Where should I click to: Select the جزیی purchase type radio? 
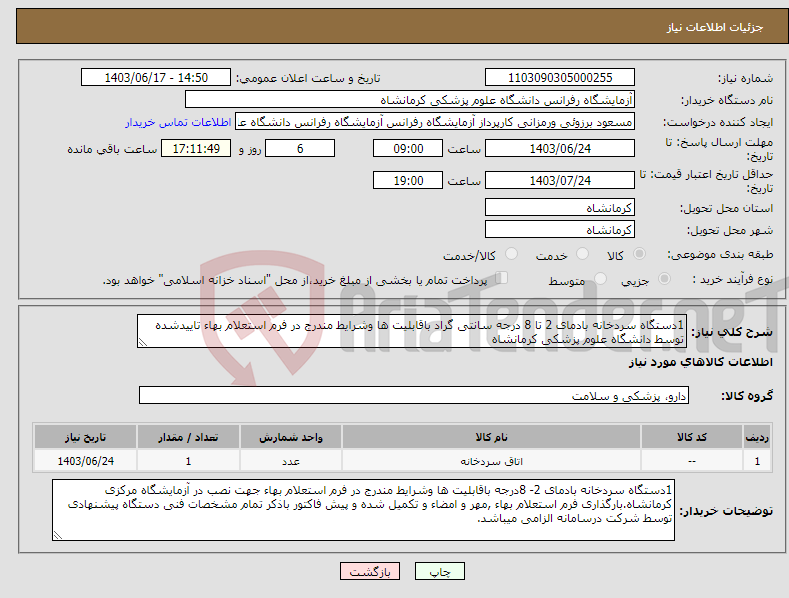(x=664, y=278)
